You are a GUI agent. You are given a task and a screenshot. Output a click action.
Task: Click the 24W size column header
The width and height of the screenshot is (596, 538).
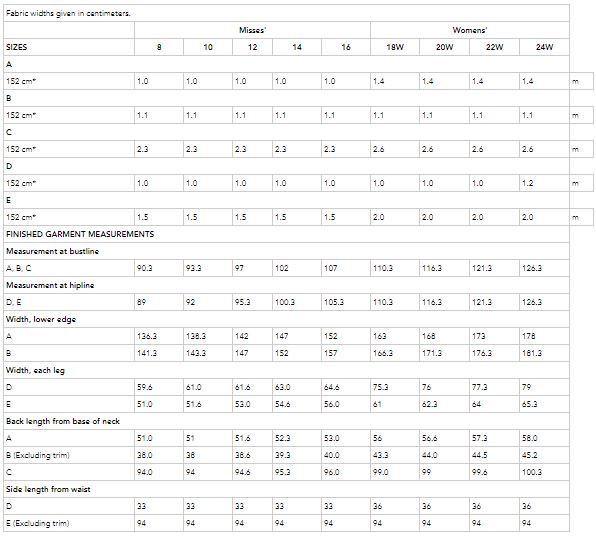(544, 47)
